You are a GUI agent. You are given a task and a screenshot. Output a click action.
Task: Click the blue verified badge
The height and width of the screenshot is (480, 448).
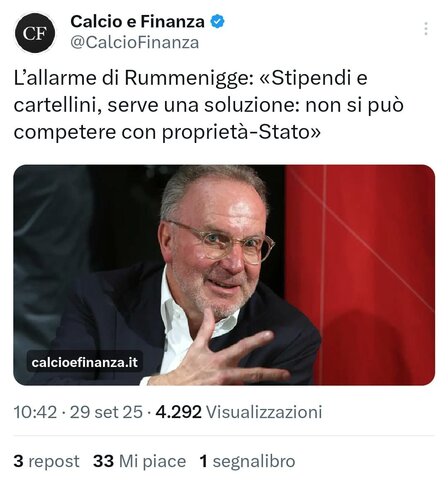coord(217,22)
